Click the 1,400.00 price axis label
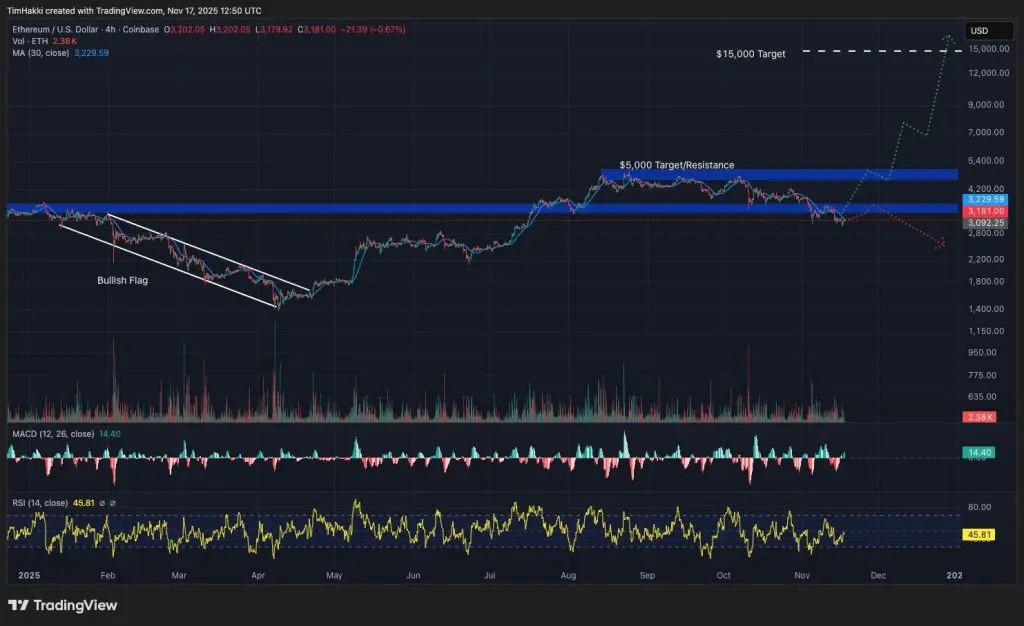 986,309
